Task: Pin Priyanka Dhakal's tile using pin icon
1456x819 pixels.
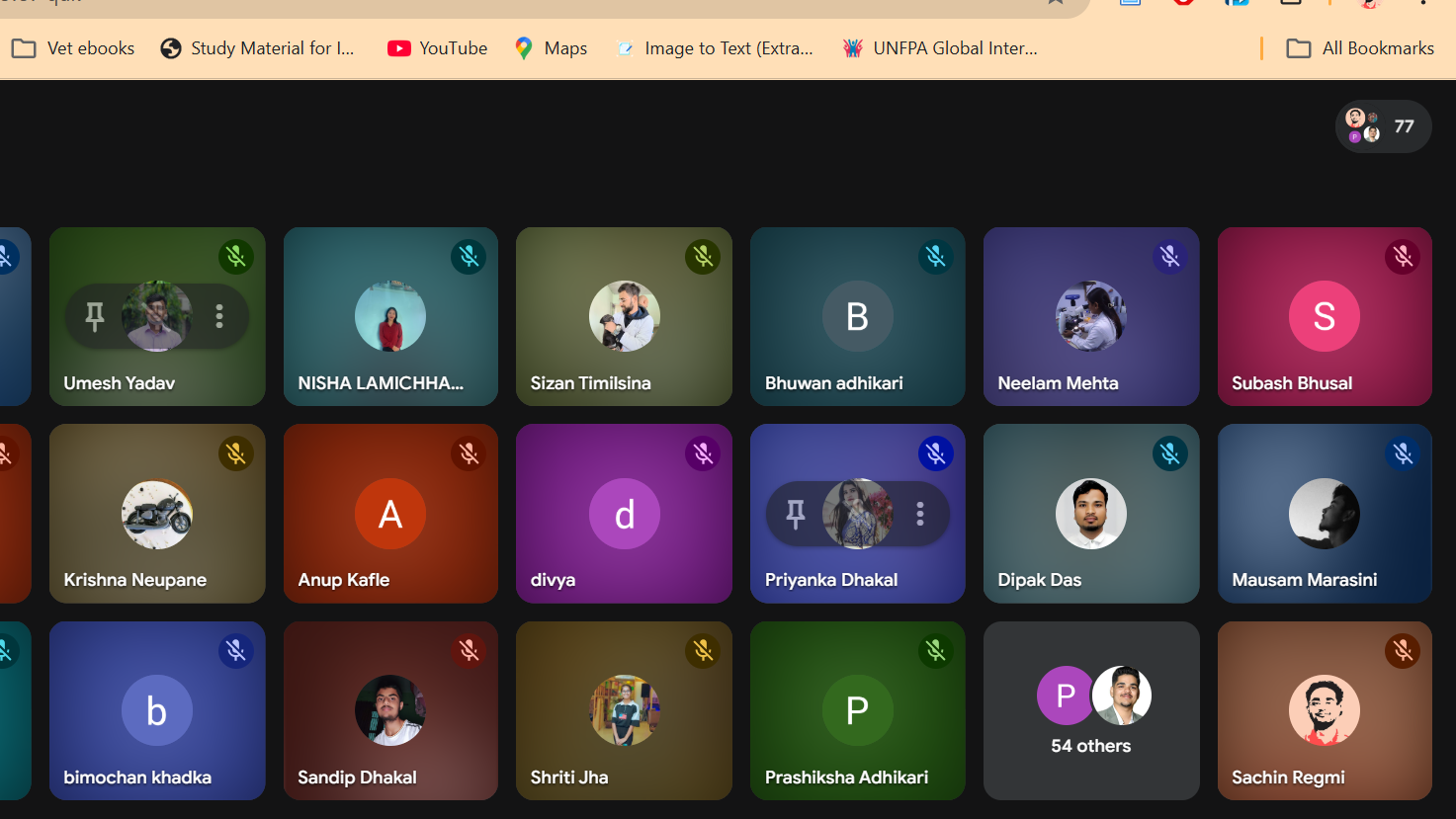Action: 796,514
